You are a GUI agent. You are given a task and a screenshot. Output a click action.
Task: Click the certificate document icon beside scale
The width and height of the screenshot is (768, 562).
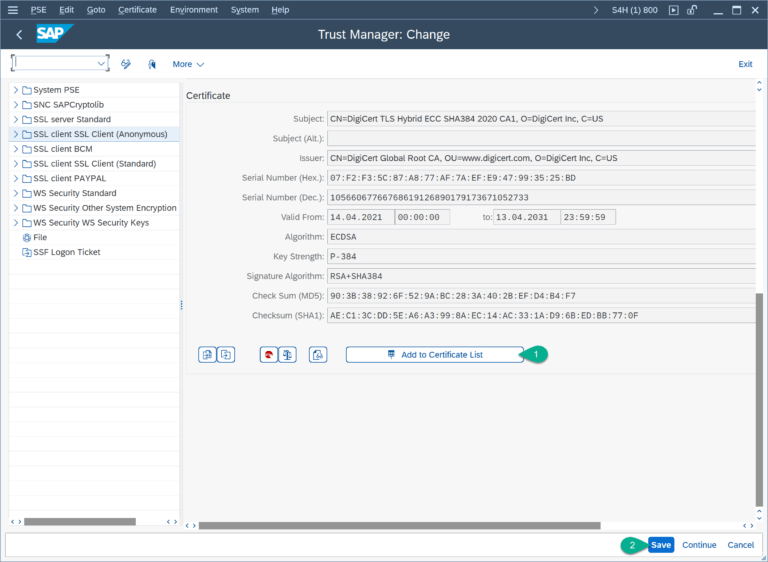pyautogui.click(x=318, y=354)
